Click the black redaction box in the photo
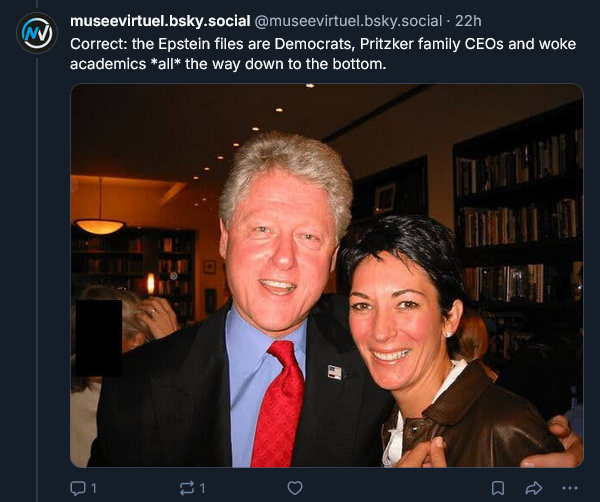 point(99,337)
